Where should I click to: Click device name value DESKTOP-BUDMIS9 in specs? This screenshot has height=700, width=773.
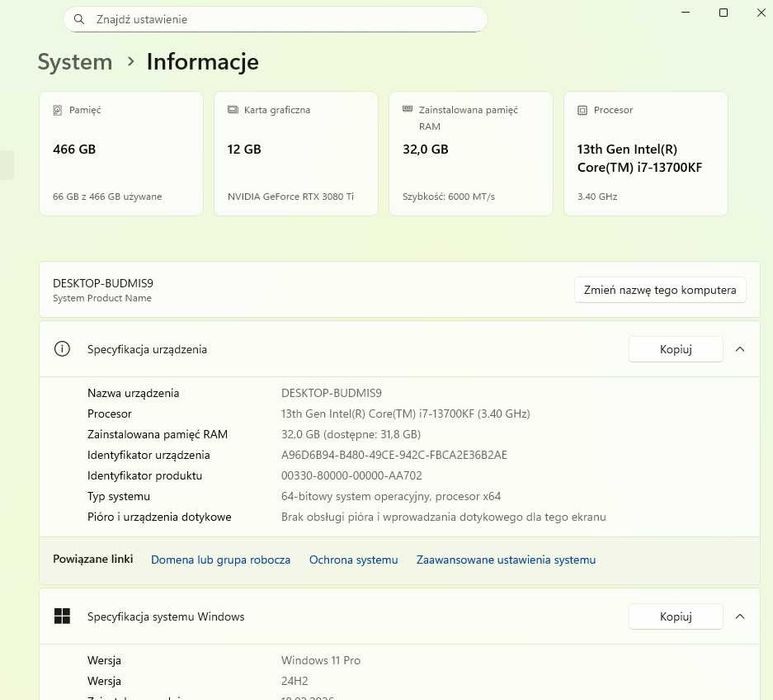(331, 393)
